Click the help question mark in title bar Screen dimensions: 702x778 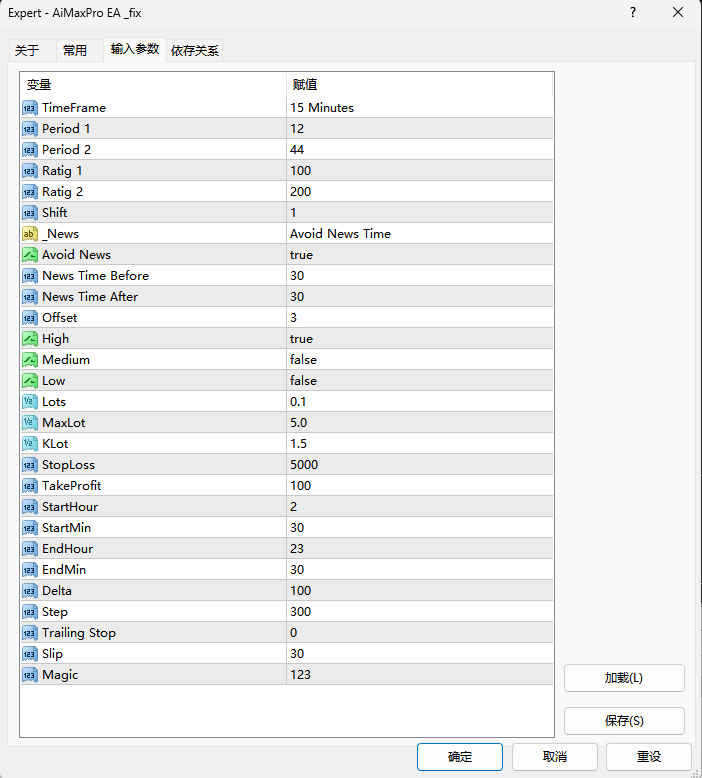tap(633, 13)
